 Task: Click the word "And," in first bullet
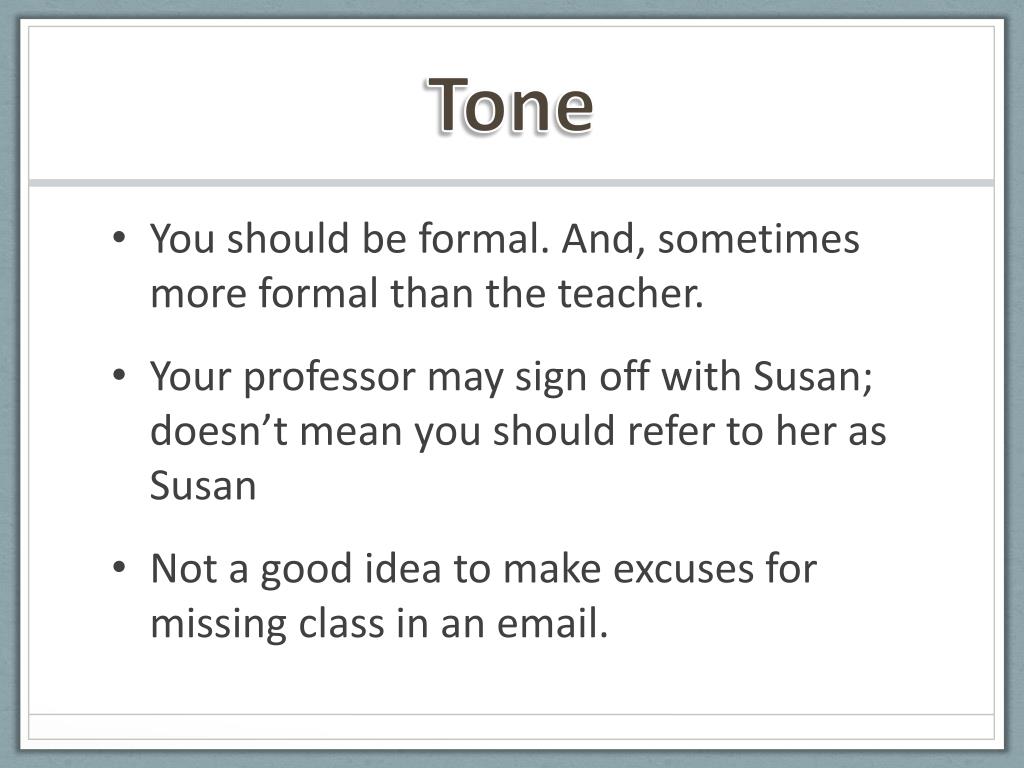tap(599, 239)
